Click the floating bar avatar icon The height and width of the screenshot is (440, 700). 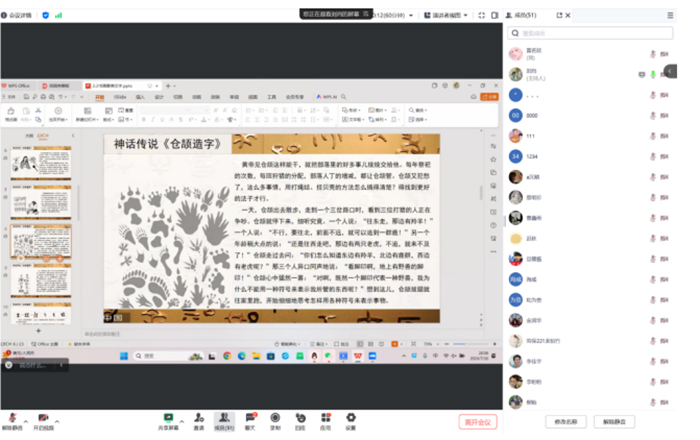(x=8, y=365)
